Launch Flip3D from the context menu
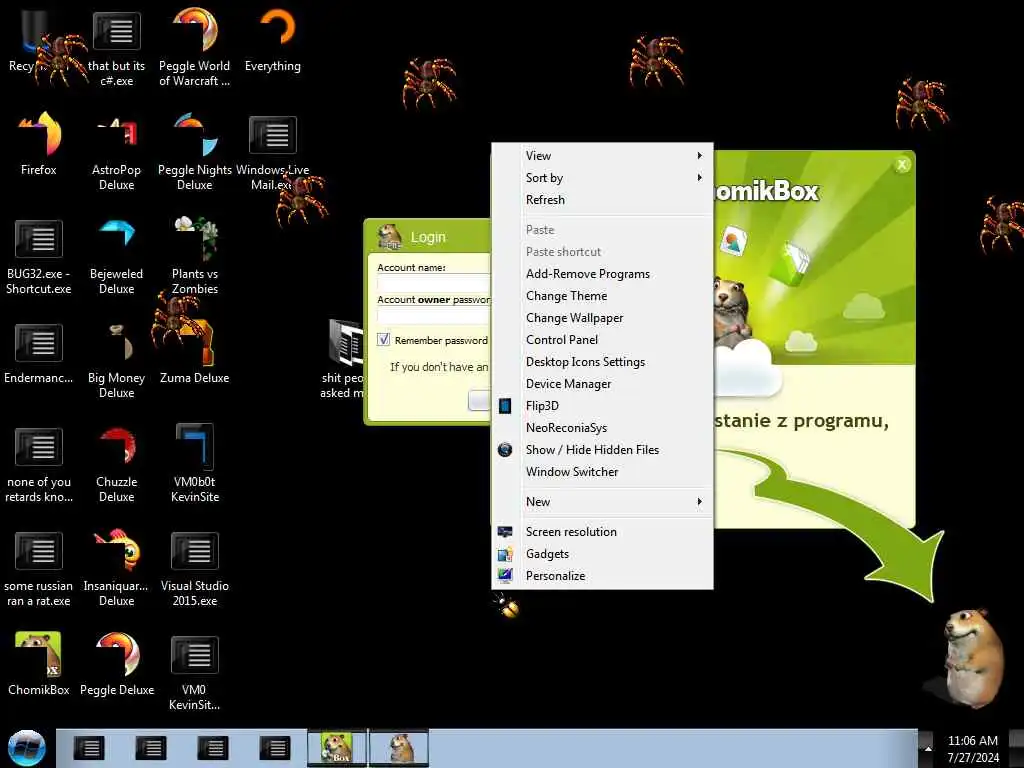Viewport: 1024px width, 768px height. click(x=602, y=406)
